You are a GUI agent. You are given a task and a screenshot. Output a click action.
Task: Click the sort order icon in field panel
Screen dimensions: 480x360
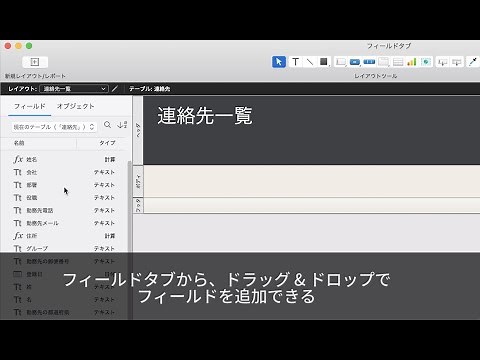pos(122,125)
